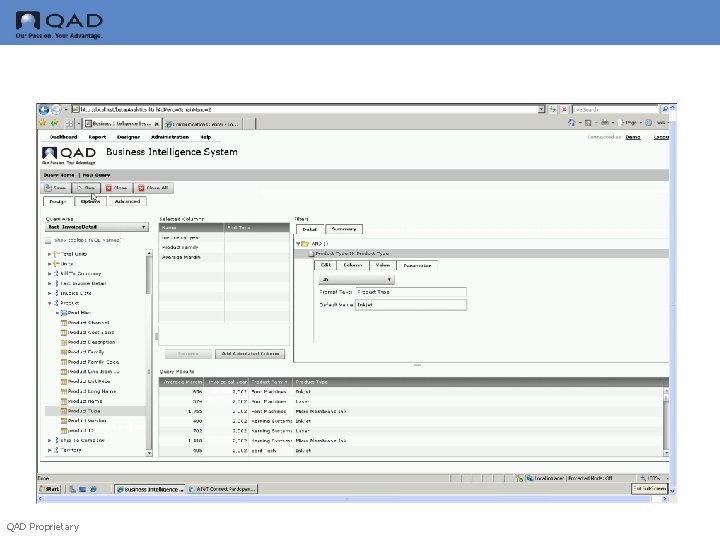Open the filter operator dropdown under Parameters

coord(357,279)
